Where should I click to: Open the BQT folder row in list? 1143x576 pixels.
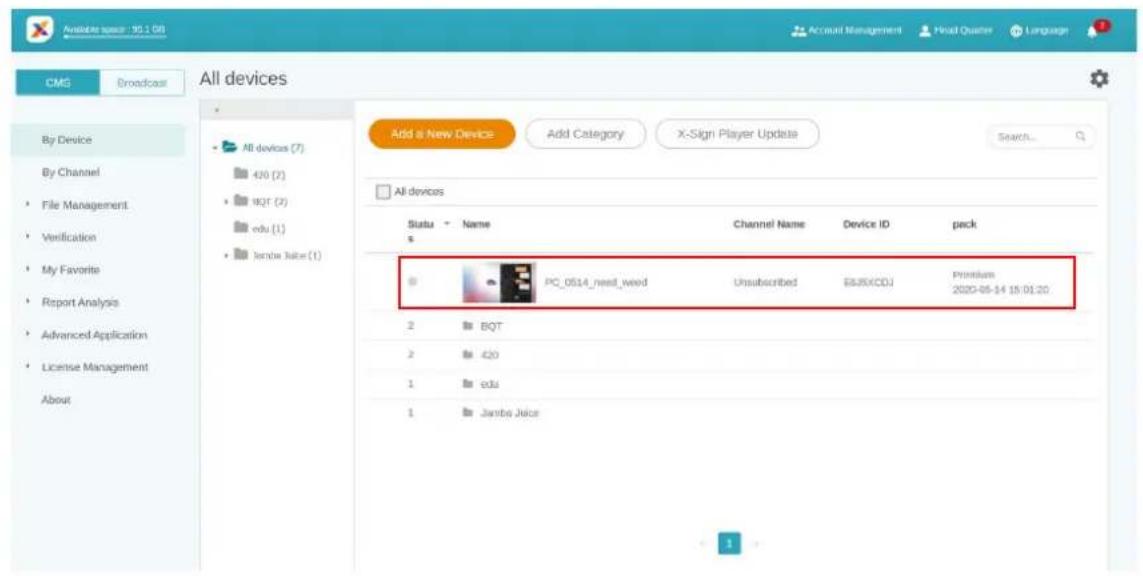click(x=732, y=327)
